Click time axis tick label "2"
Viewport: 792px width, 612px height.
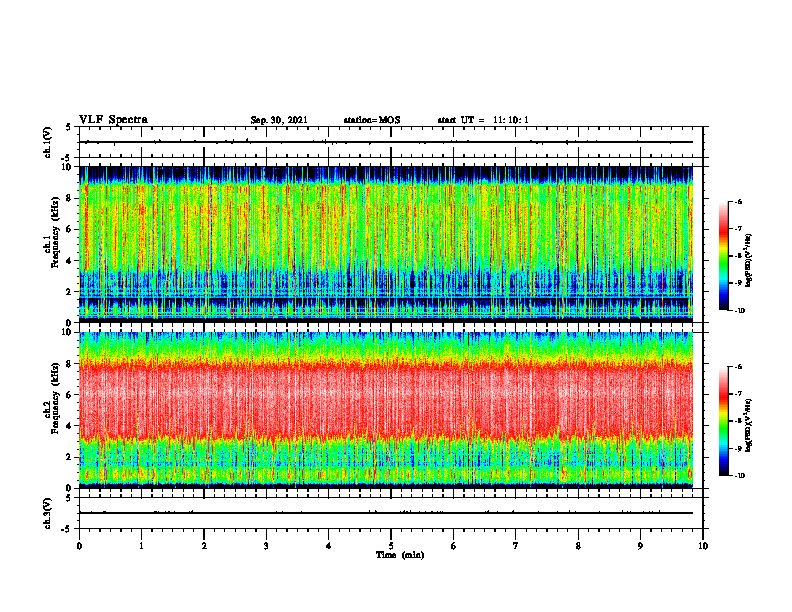(204, 546)
